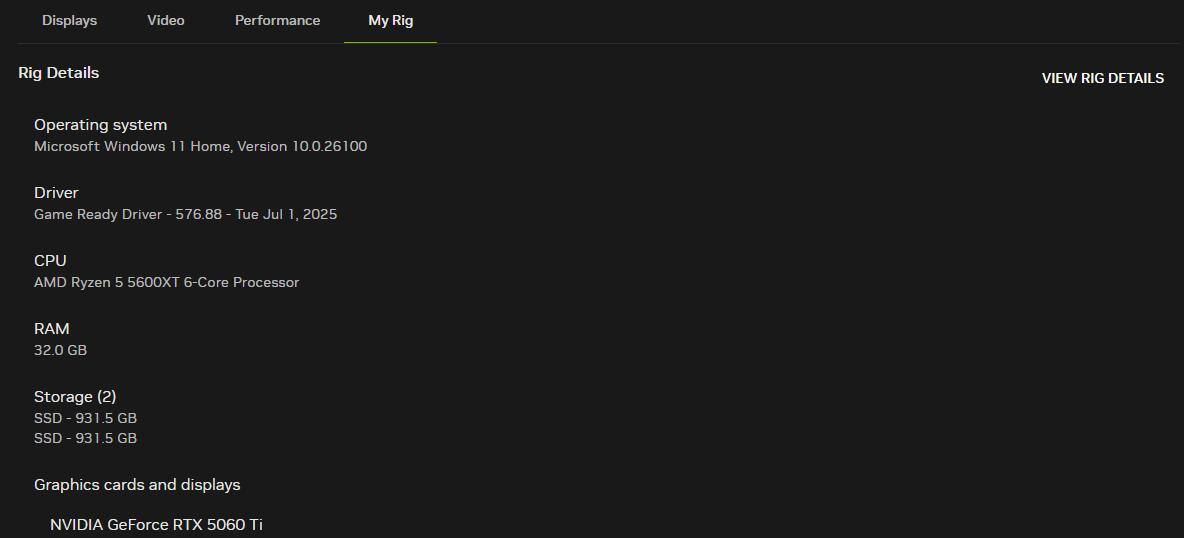This screenshot has width=1184, height=538.
Task: Click the Game Ready Driver 576.88 text
Action: pyautogui.click(x=128, y=214)
